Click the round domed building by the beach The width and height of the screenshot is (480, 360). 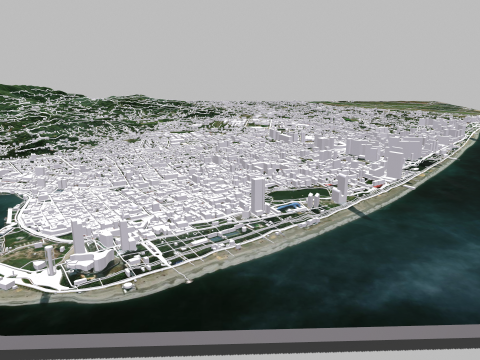click(128, 286)
